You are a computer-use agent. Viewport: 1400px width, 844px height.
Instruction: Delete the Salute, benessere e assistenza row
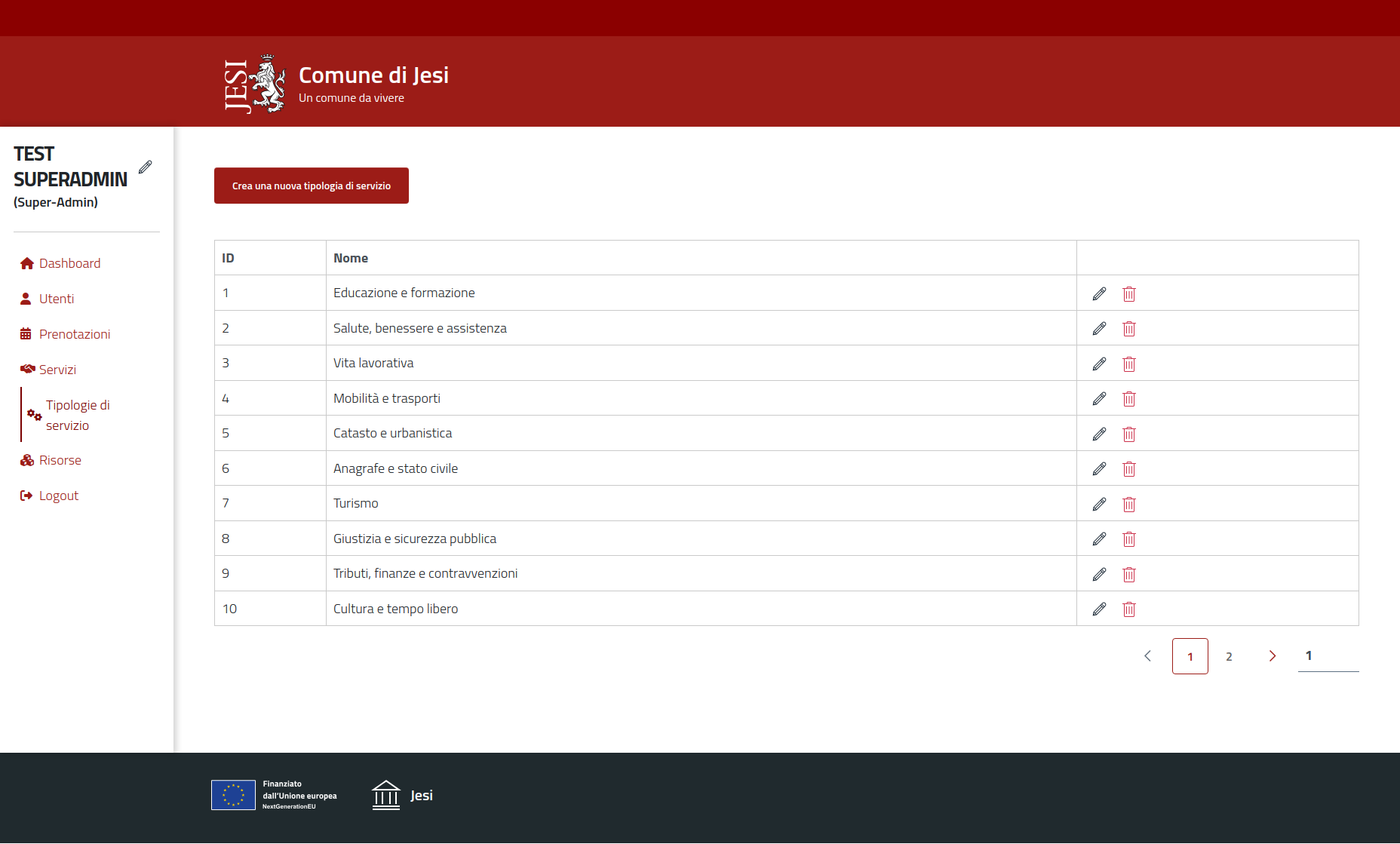pos(1128,329)
